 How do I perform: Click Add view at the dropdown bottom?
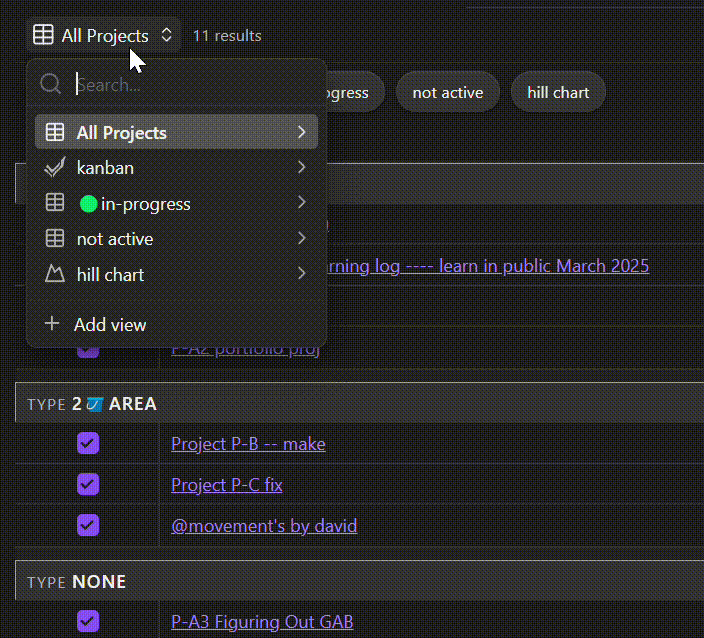176,324
